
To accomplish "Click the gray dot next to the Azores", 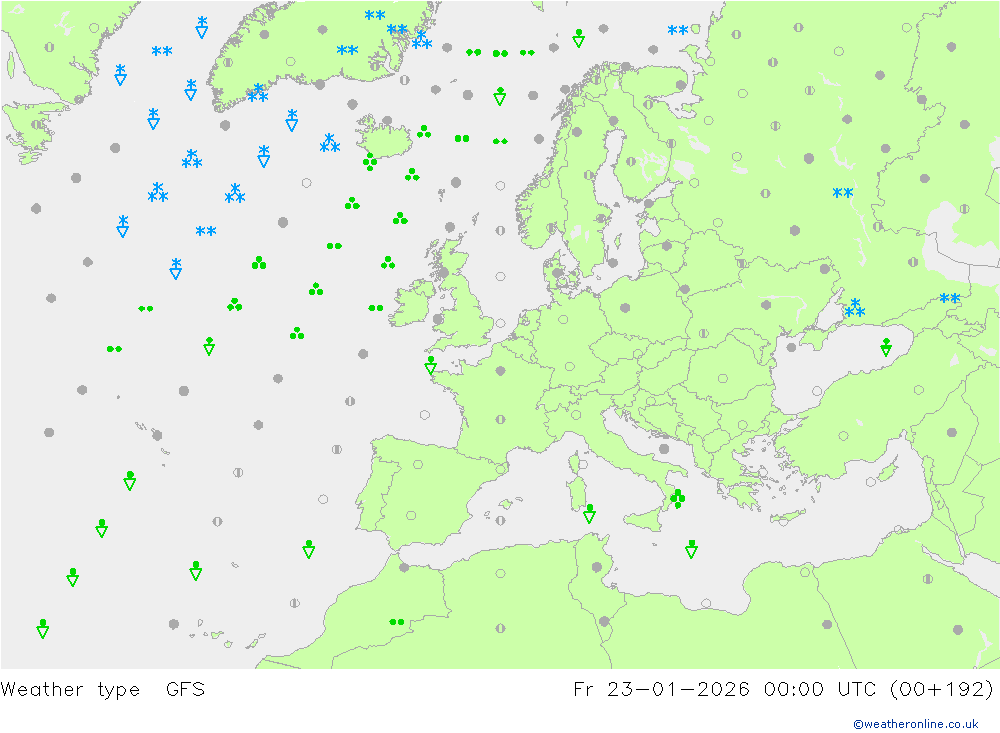I will tap(157, 435).
